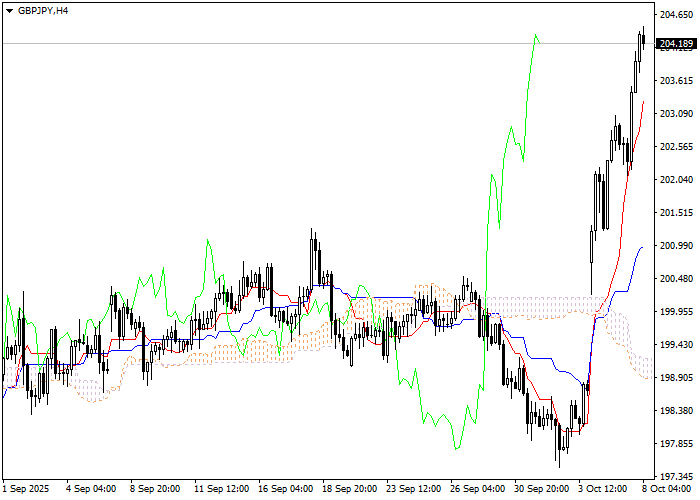
Task: Click the 202.040 price axis label
Action: coord(677,180)
